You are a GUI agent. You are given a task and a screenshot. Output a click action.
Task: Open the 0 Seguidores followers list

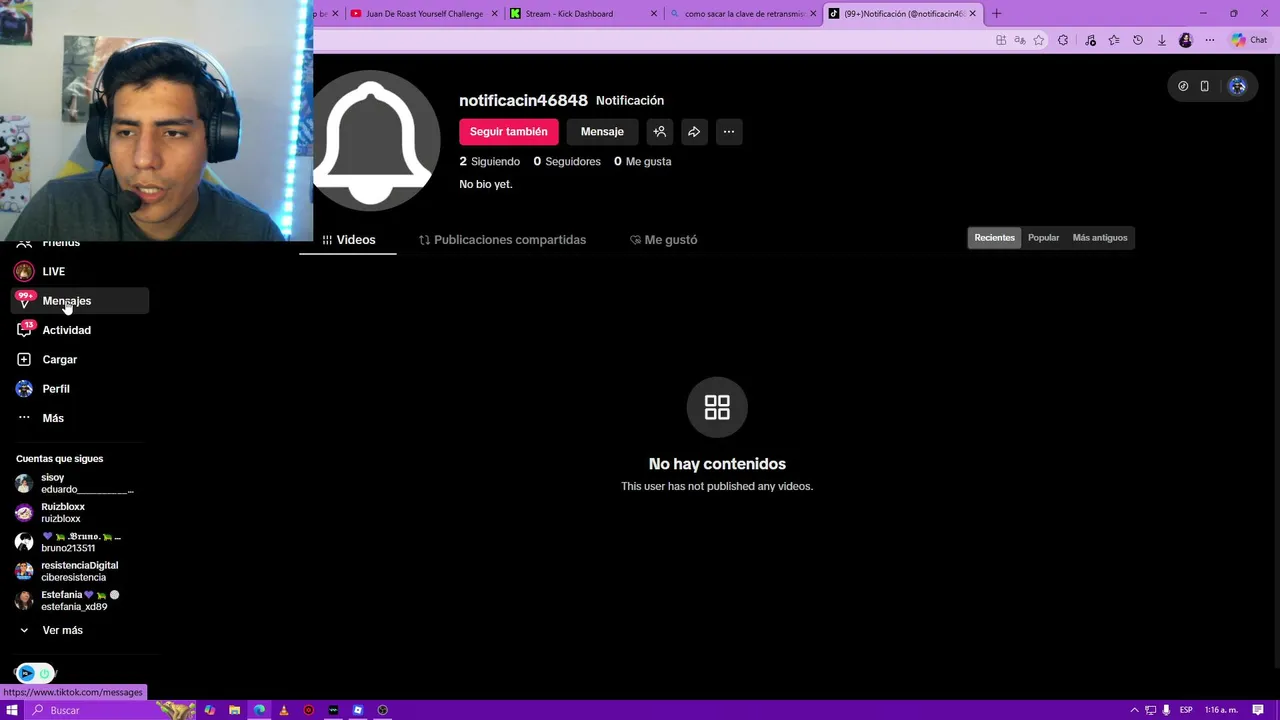tap(567, 161)
